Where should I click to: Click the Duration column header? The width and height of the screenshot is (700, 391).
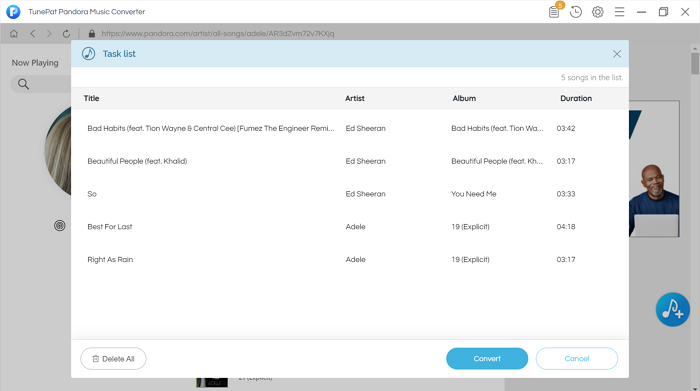pos(576,98)
